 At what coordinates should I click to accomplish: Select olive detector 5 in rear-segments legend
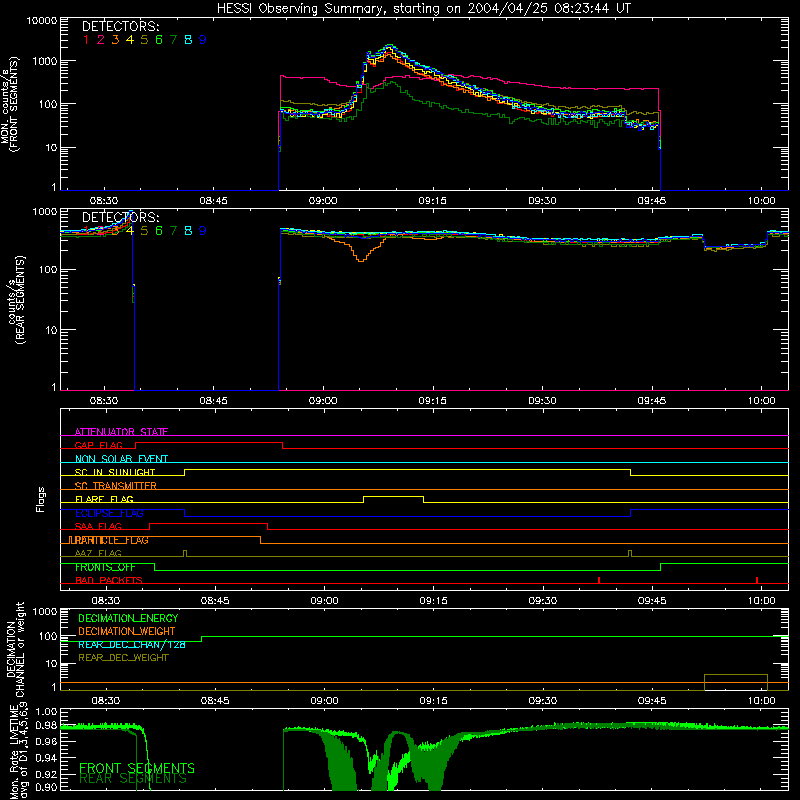[x=144, y=231]
